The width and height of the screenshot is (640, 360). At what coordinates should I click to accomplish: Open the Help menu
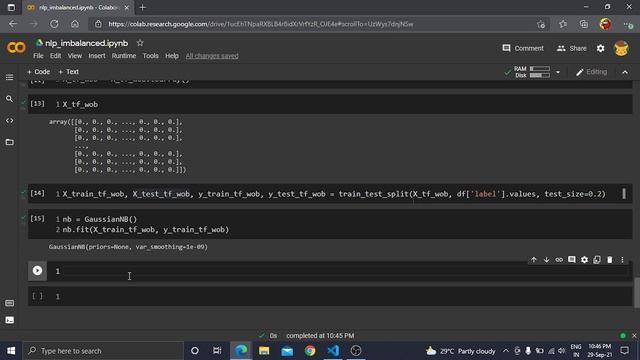(172, 56)
